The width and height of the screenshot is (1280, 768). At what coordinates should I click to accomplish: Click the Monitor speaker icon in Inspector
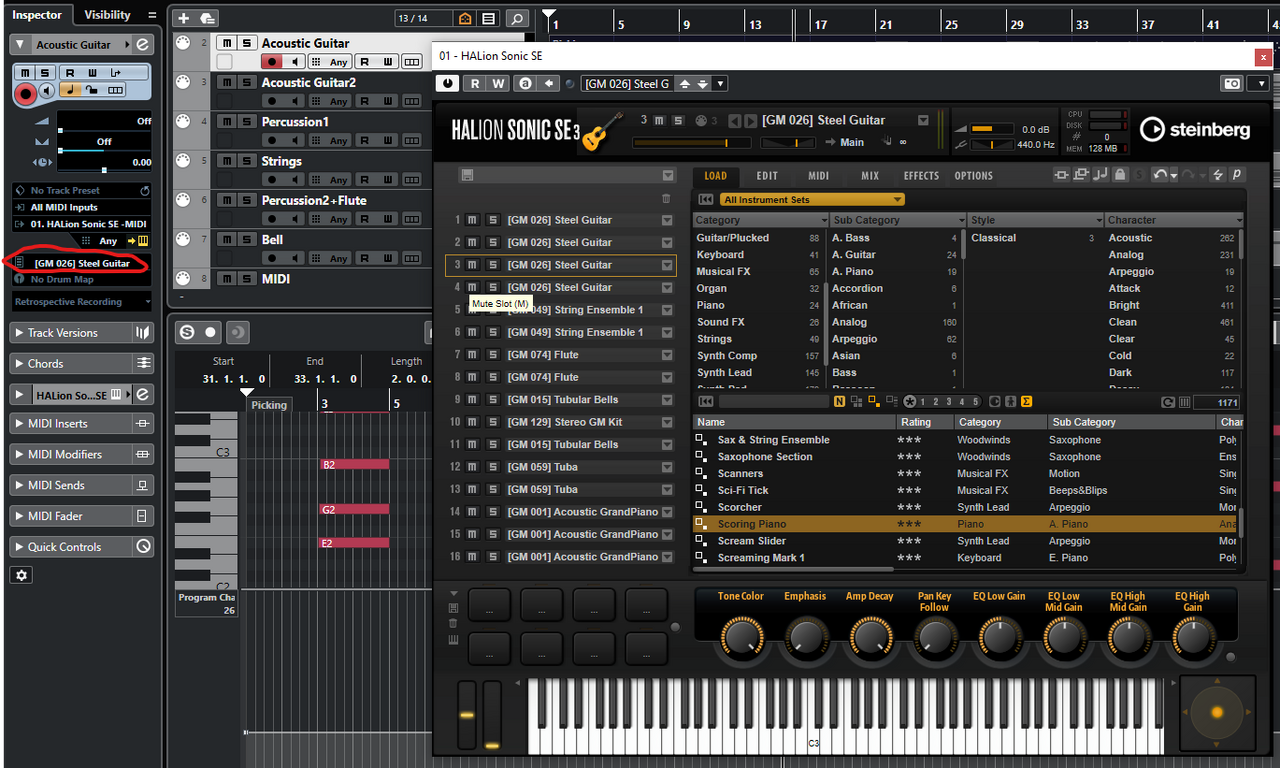(x=46, y=91)
